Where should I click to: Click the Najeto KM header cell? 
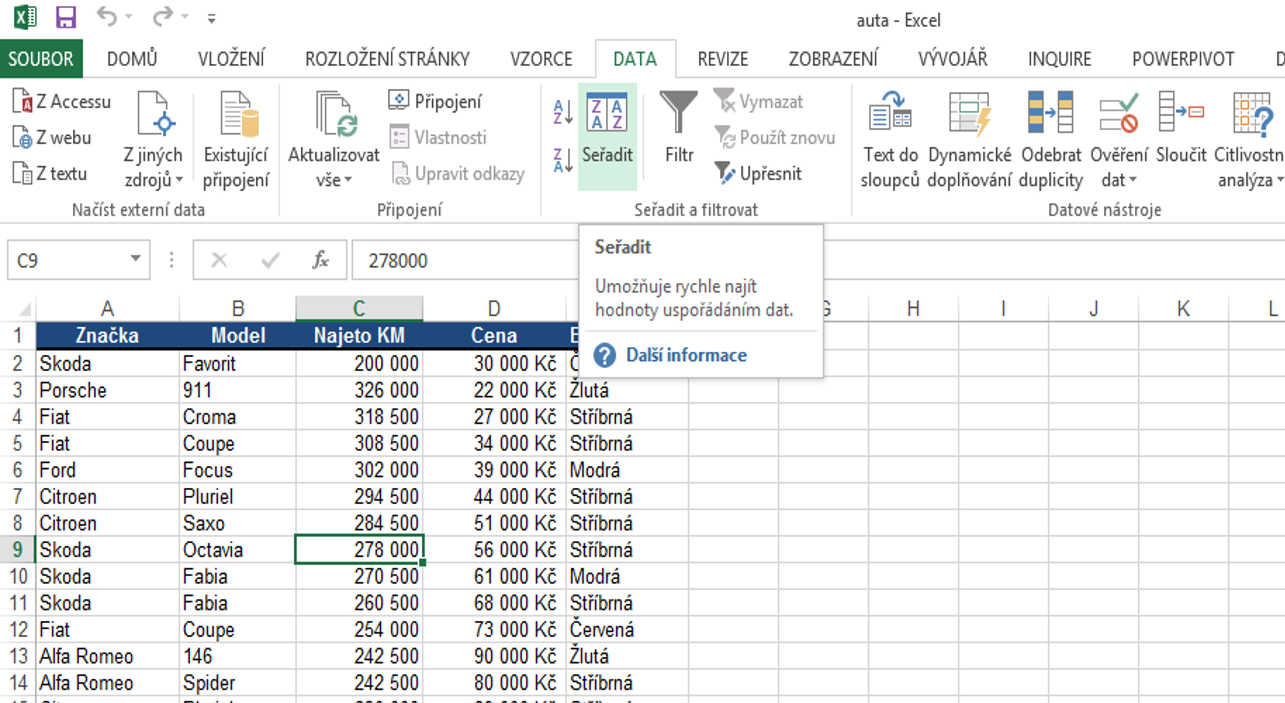point(359,336)
